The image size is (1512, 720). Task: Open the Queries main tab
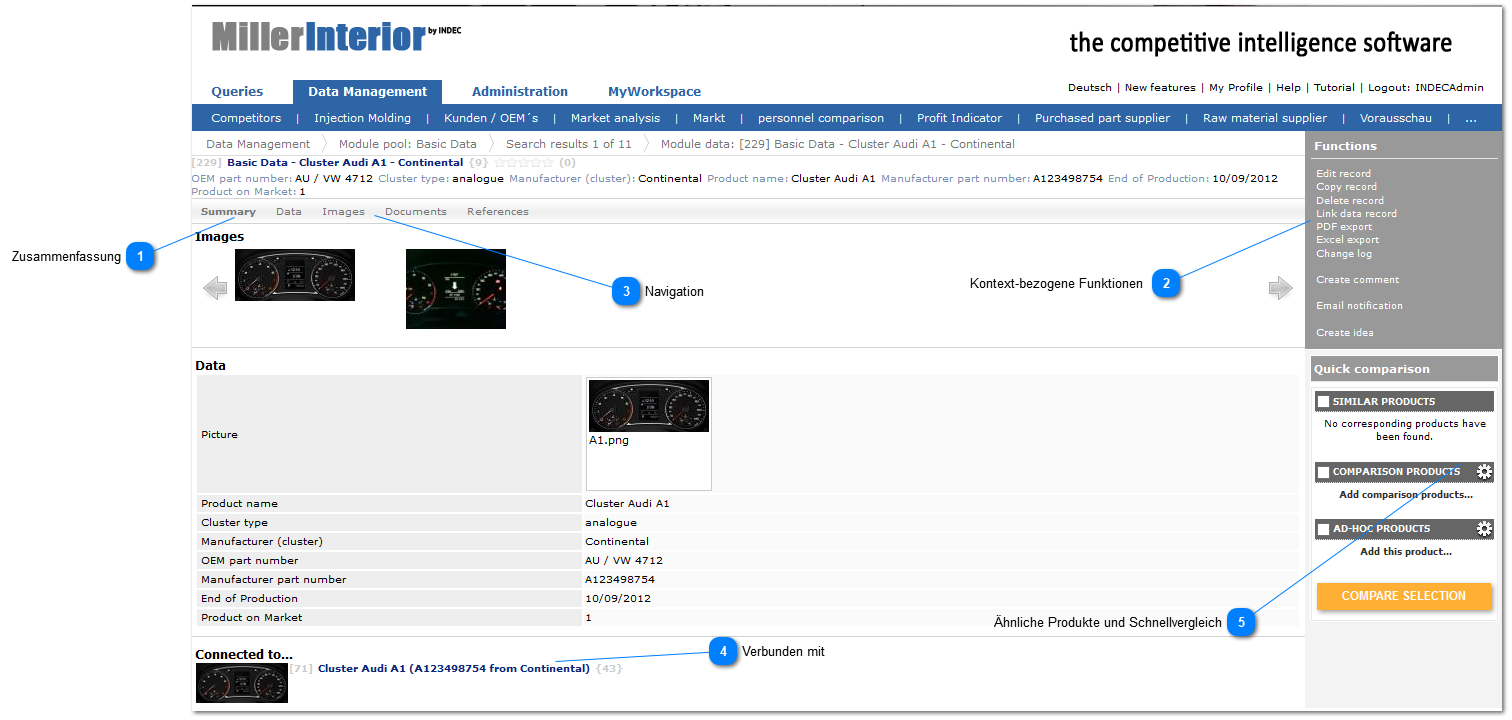click(x=237, y=91)
